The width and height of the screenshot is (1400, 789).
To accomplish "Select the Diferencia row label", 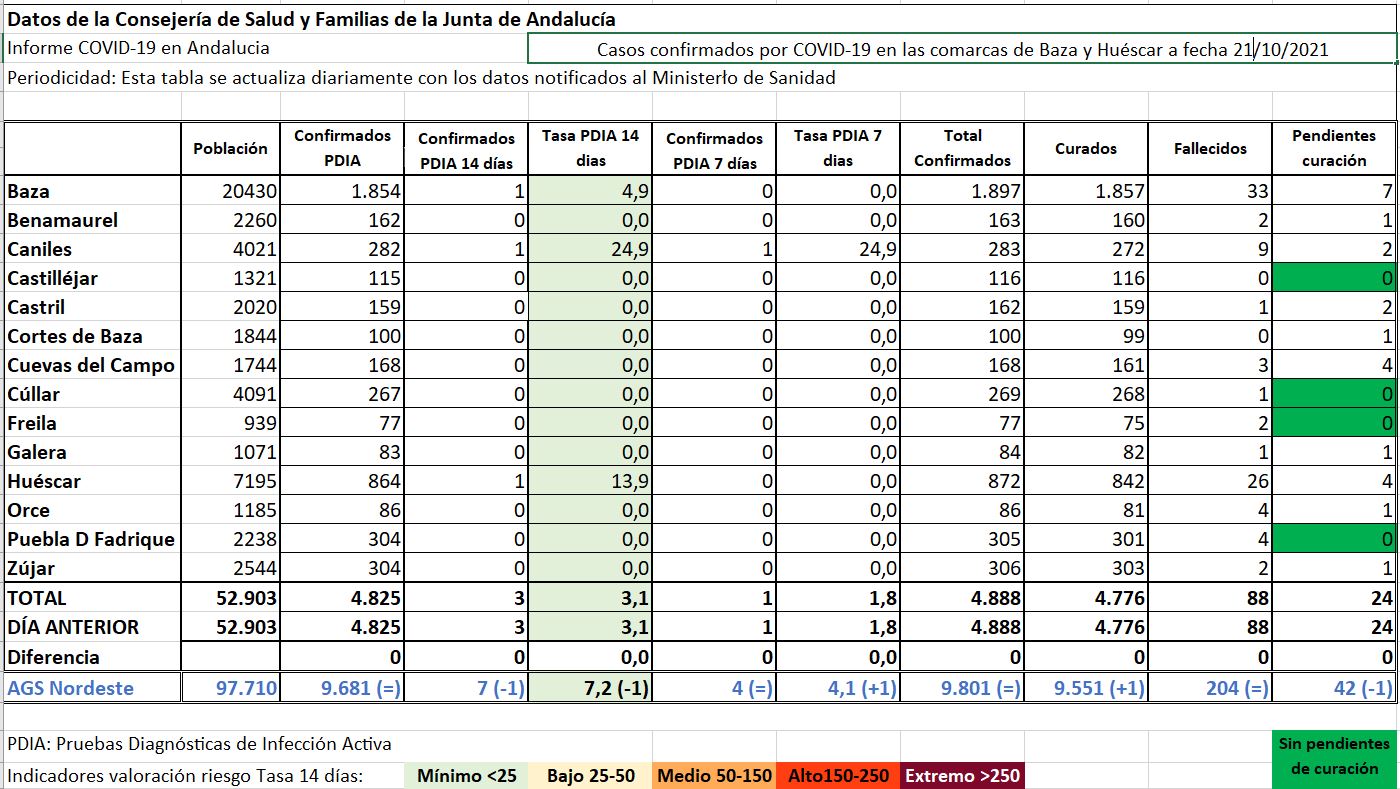I will pos(54,657).
